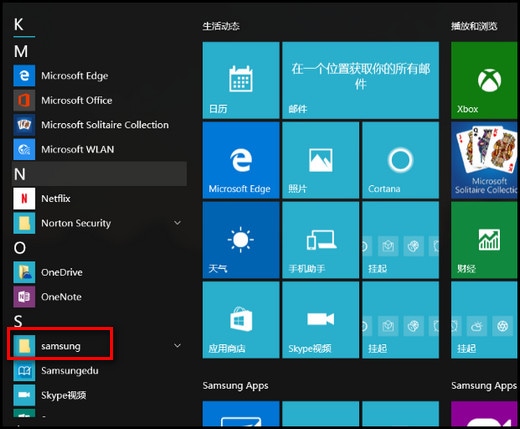The image size is (520, 429).
Task: Open the Xbox tile
Action: tap(484, 80)
